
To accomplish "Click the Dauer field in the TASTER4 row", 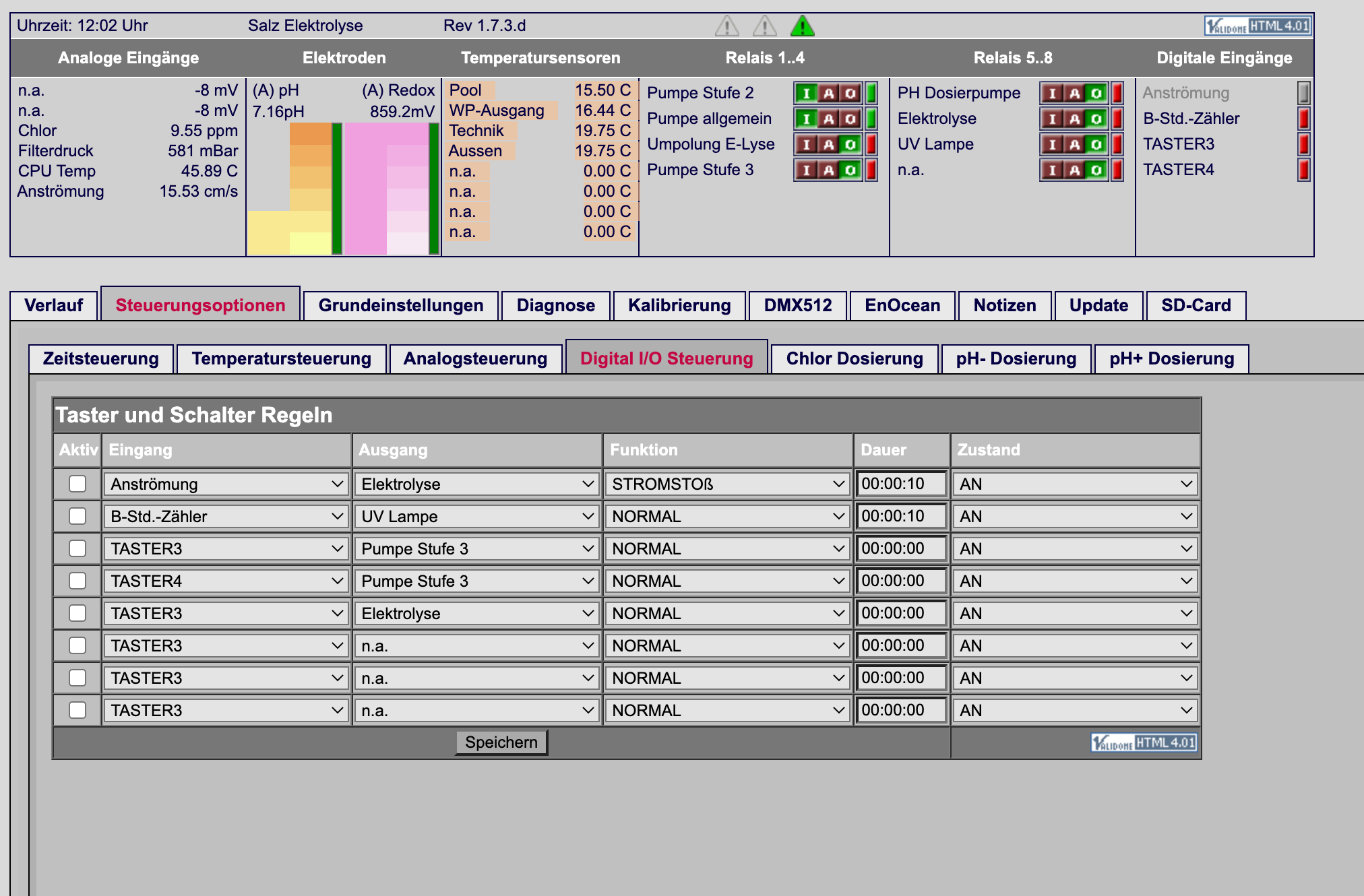I will (x=901, y=581).
